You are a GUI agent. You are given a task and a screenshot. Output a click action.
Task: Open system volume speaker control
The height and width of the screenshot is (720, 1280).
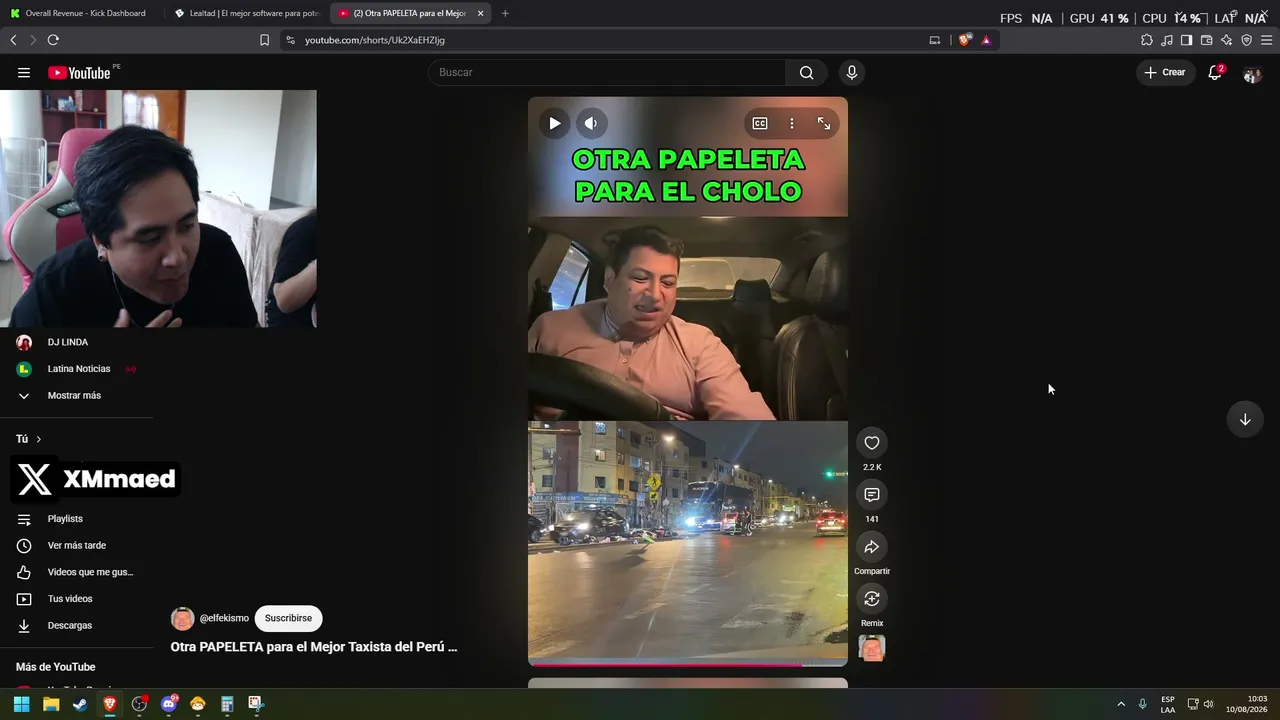(1208, 704)
